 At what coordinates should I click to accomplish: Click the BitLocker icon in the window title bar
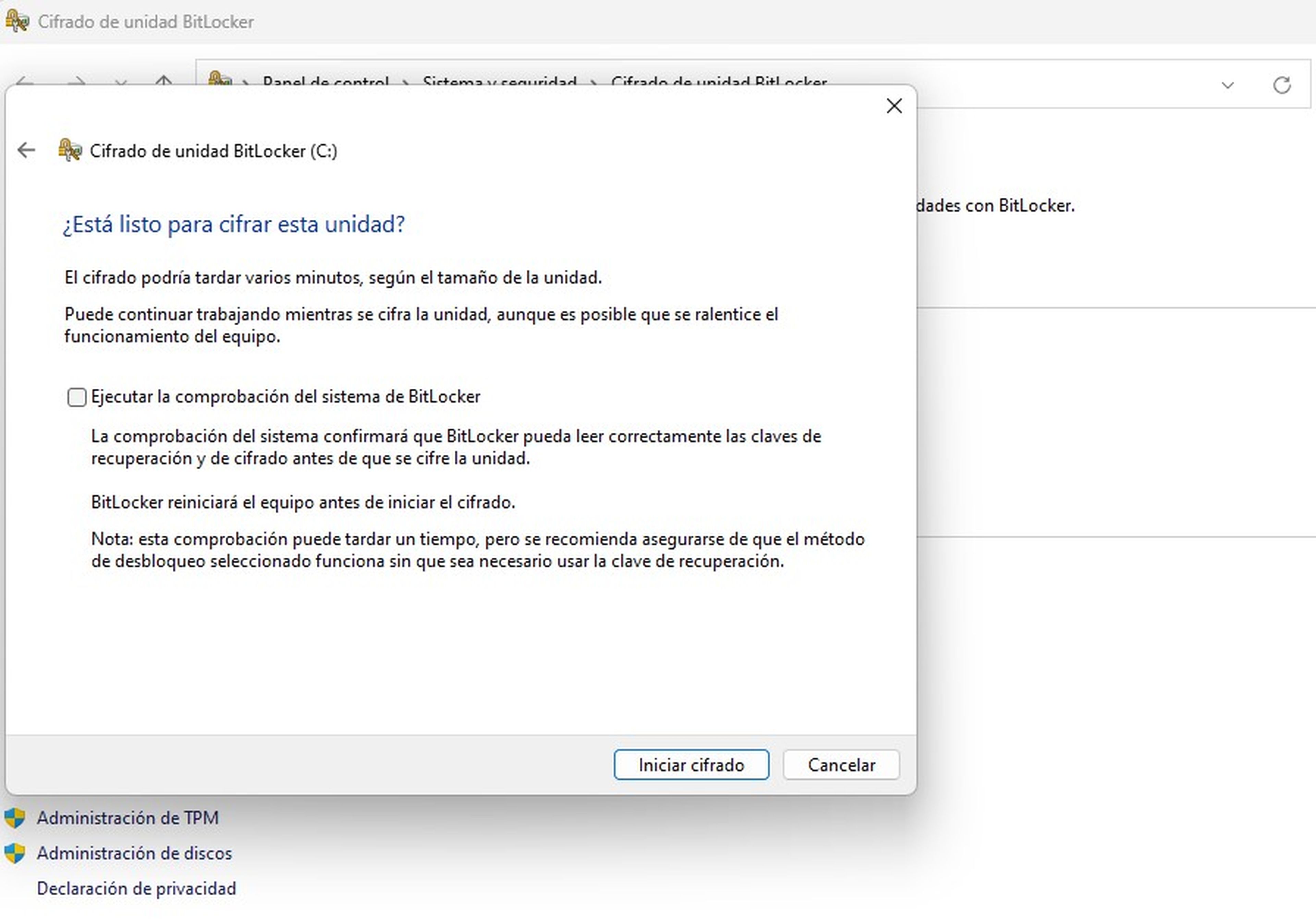click(17, 21)
